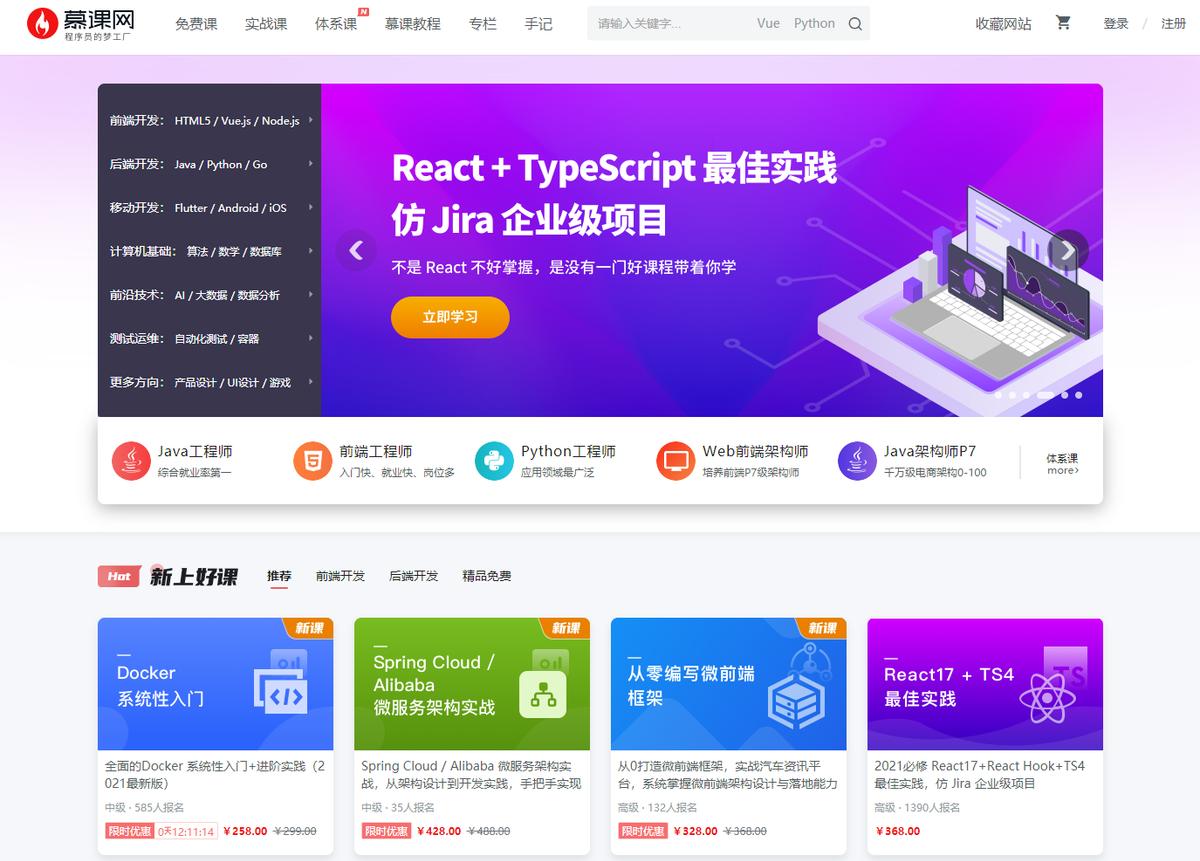This screenshot has width=1200, height=861.
Task: Switch to the 后端开发 course tab
Action: click(413, 576)
